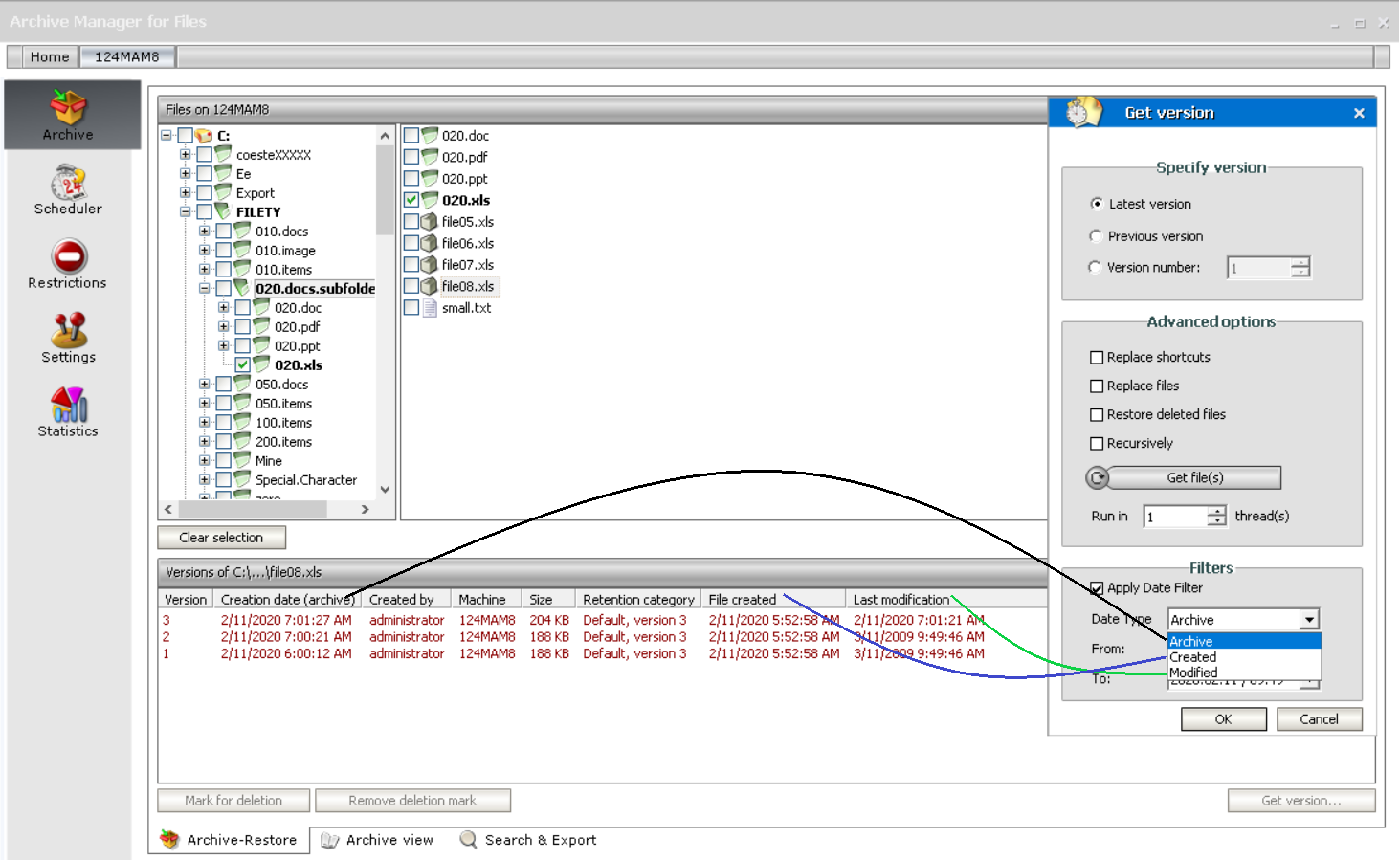Click Mark for deletion

click(233, 800)
